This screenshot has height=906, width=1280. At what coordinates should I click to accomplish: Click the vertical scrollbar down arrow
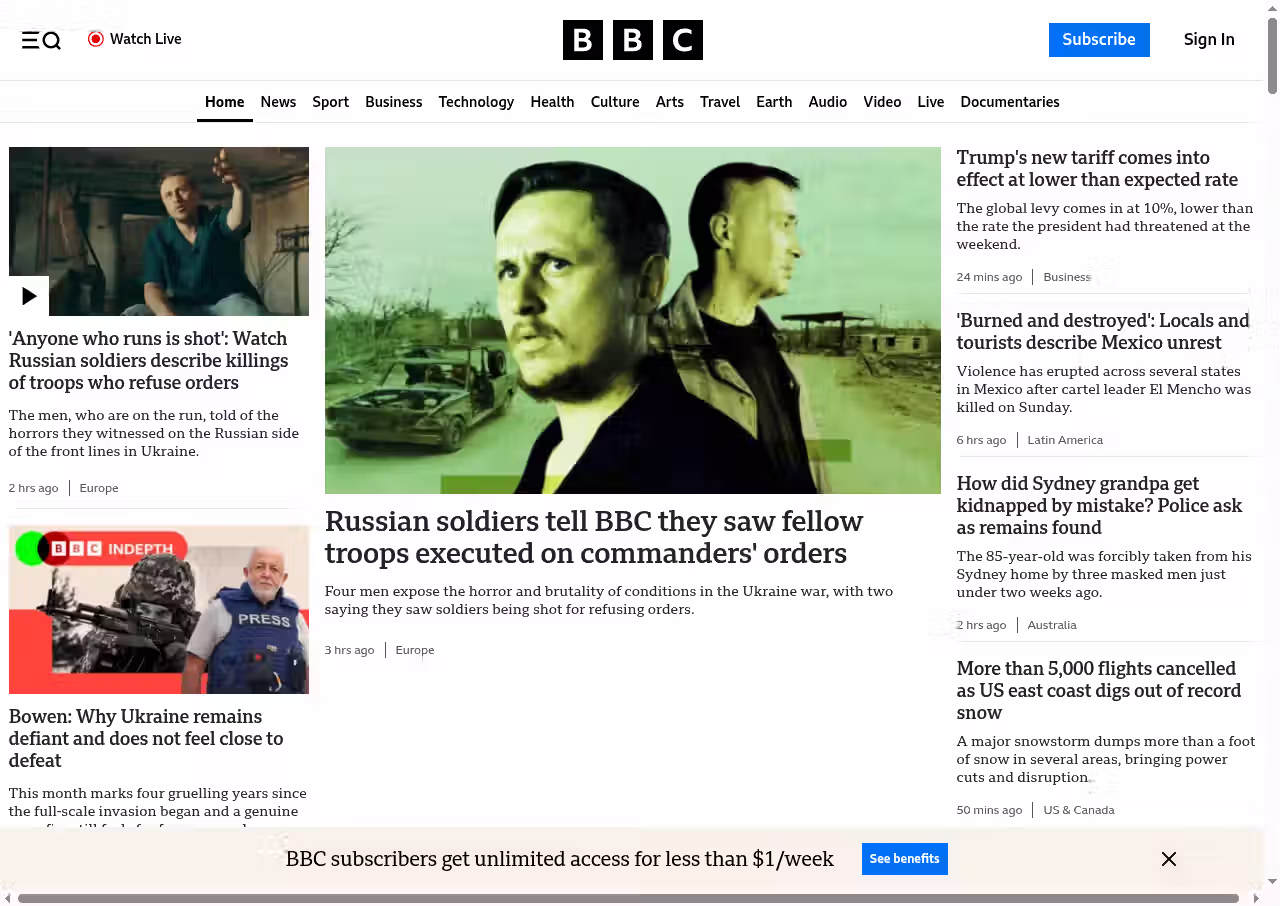1272,881
